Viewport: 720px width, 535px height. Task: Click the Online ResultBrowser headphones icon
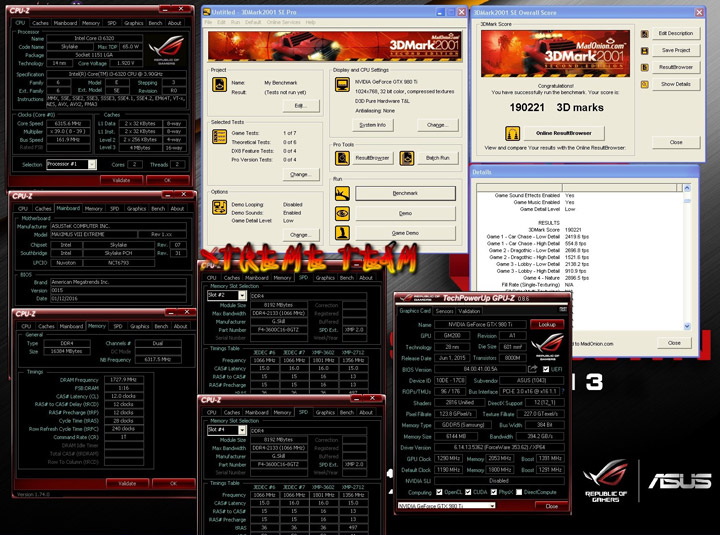point(512,133)
